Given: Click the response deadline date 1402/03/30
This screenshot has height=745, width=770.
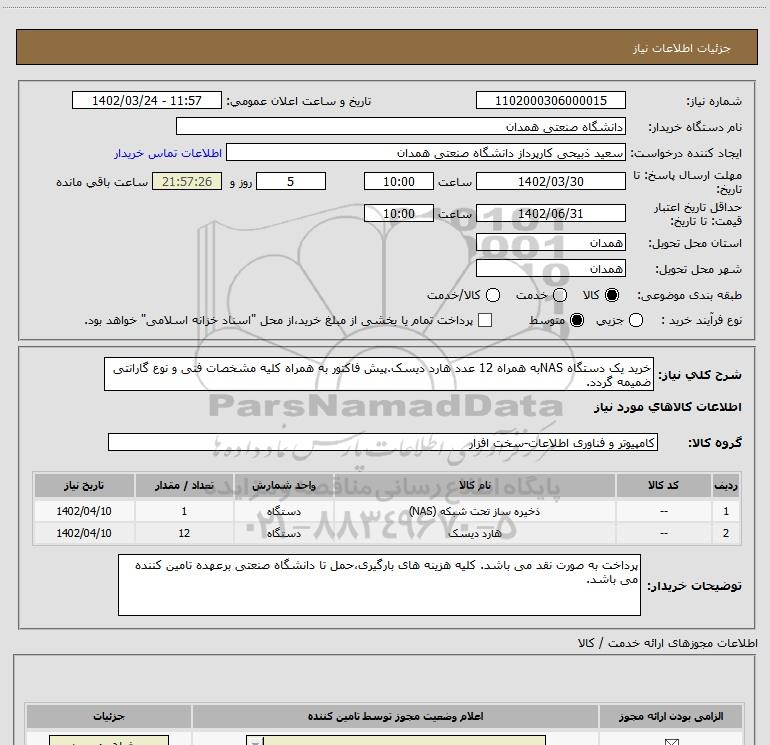Looking at the screenshot, I should tap(550, 181).
